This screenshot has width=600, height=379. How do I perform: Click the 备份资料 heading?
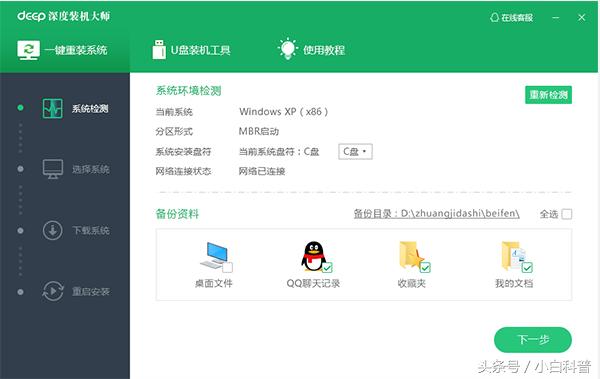(177, 214)
